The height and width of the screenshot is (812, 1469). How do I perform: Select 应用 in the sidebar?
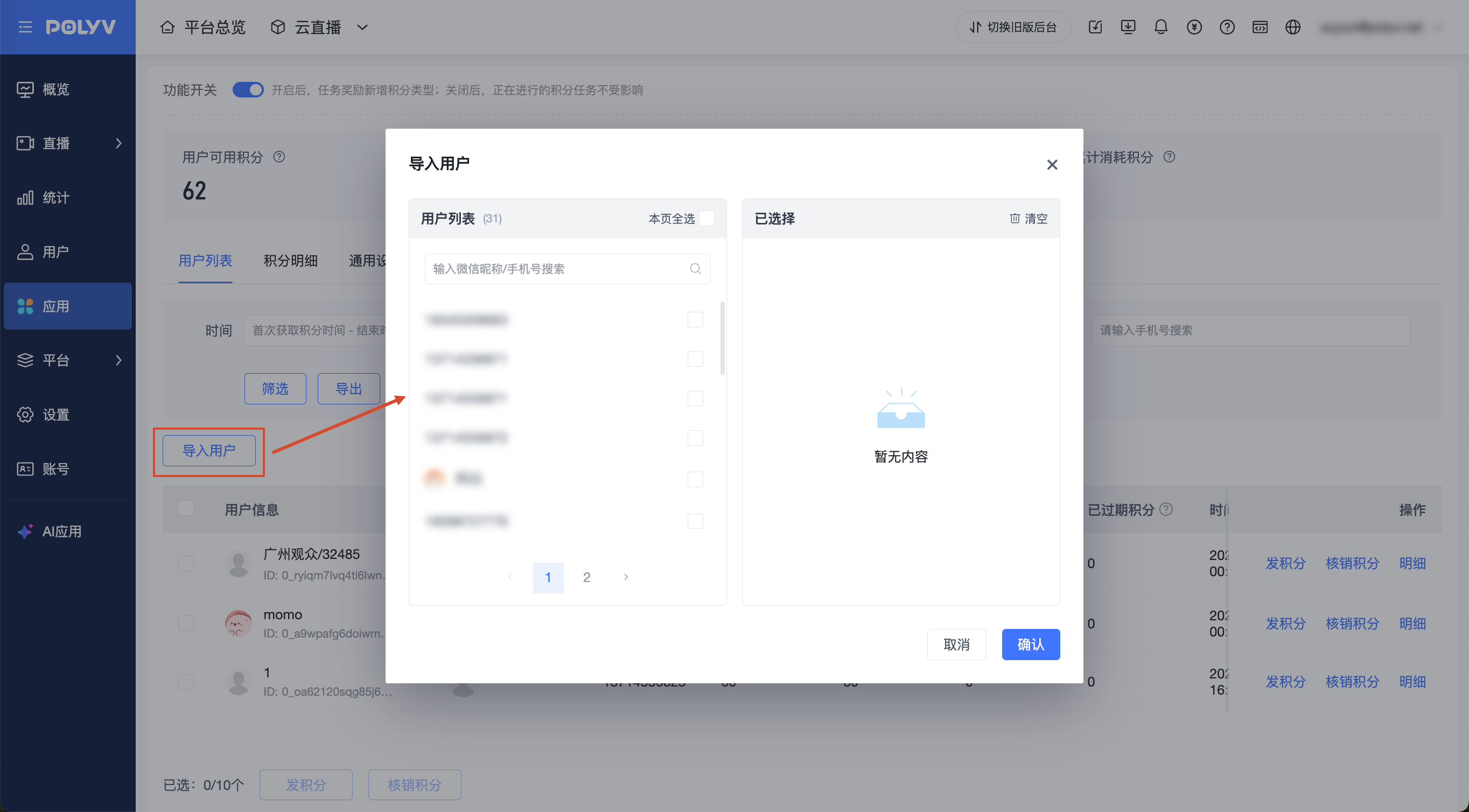point(68,306)
